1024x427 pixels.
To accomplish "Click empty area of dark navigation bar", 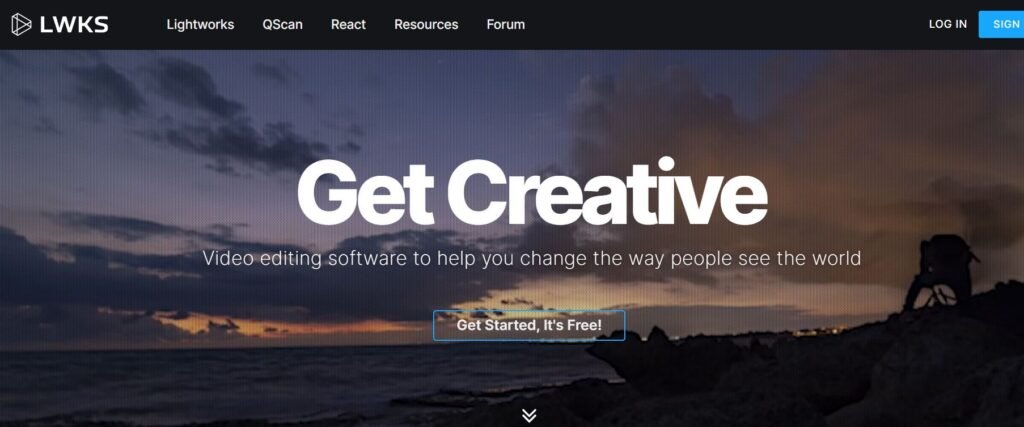I will coord(718,25).
